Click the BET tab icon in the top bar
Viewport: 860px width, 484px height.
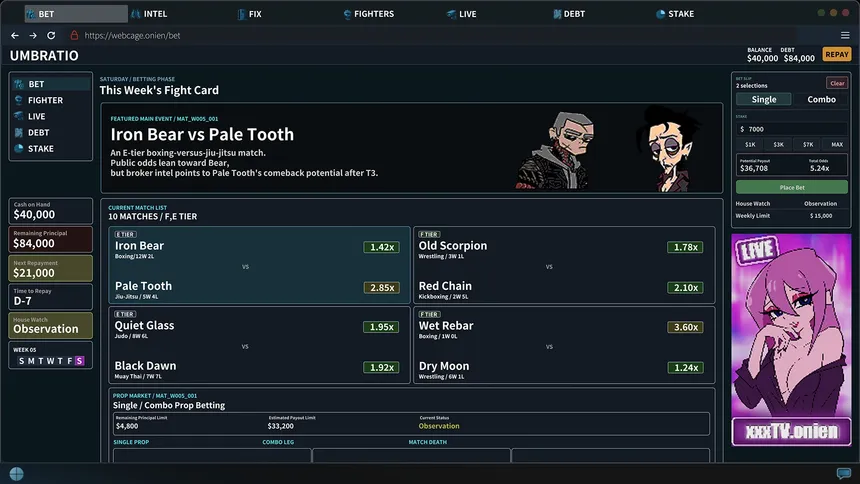tap(31, 14)
